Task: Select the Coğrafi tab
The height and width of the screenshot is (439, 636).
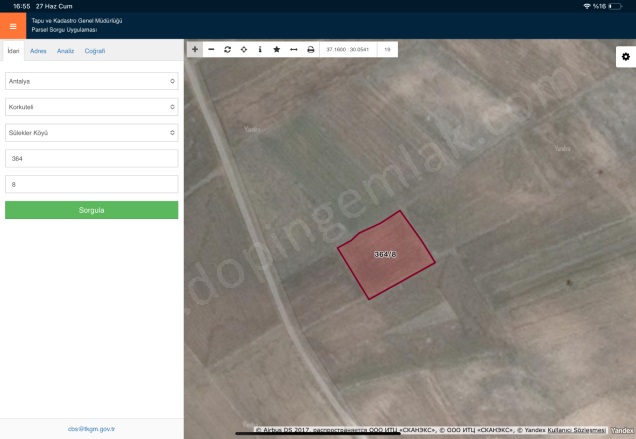Action: click(x=95, y=50)
